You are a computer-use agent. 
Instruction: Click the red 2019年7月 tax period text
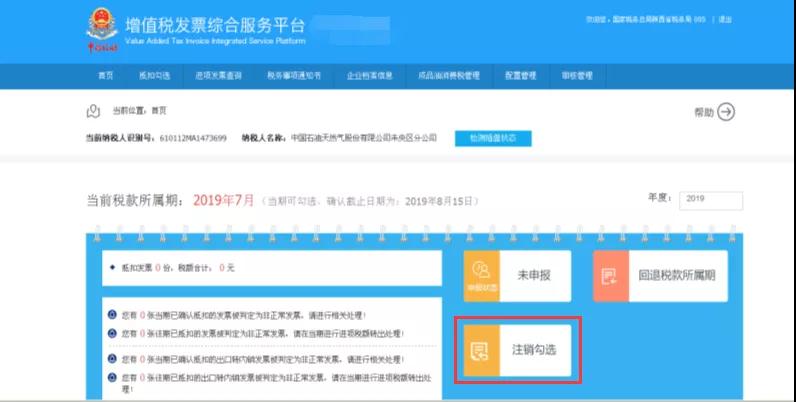pos(223,200)
